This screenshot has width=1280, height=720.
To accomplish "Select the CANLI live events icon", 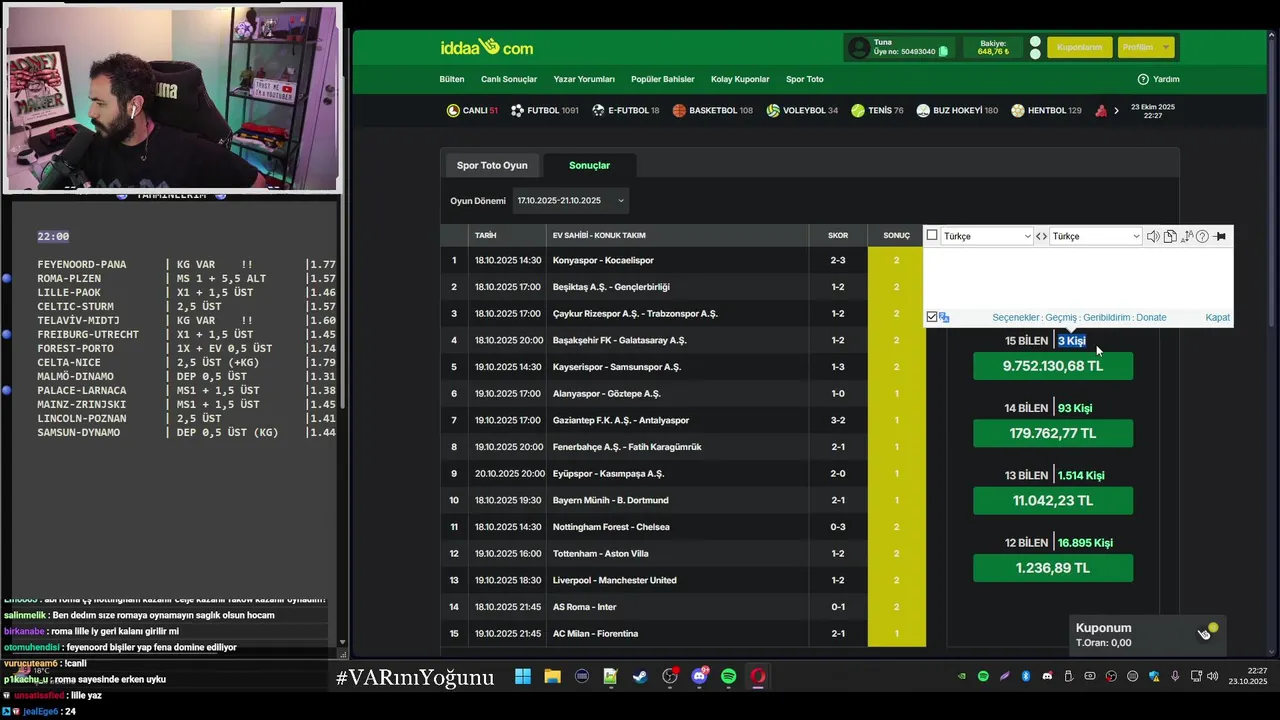I will [453, 110].
